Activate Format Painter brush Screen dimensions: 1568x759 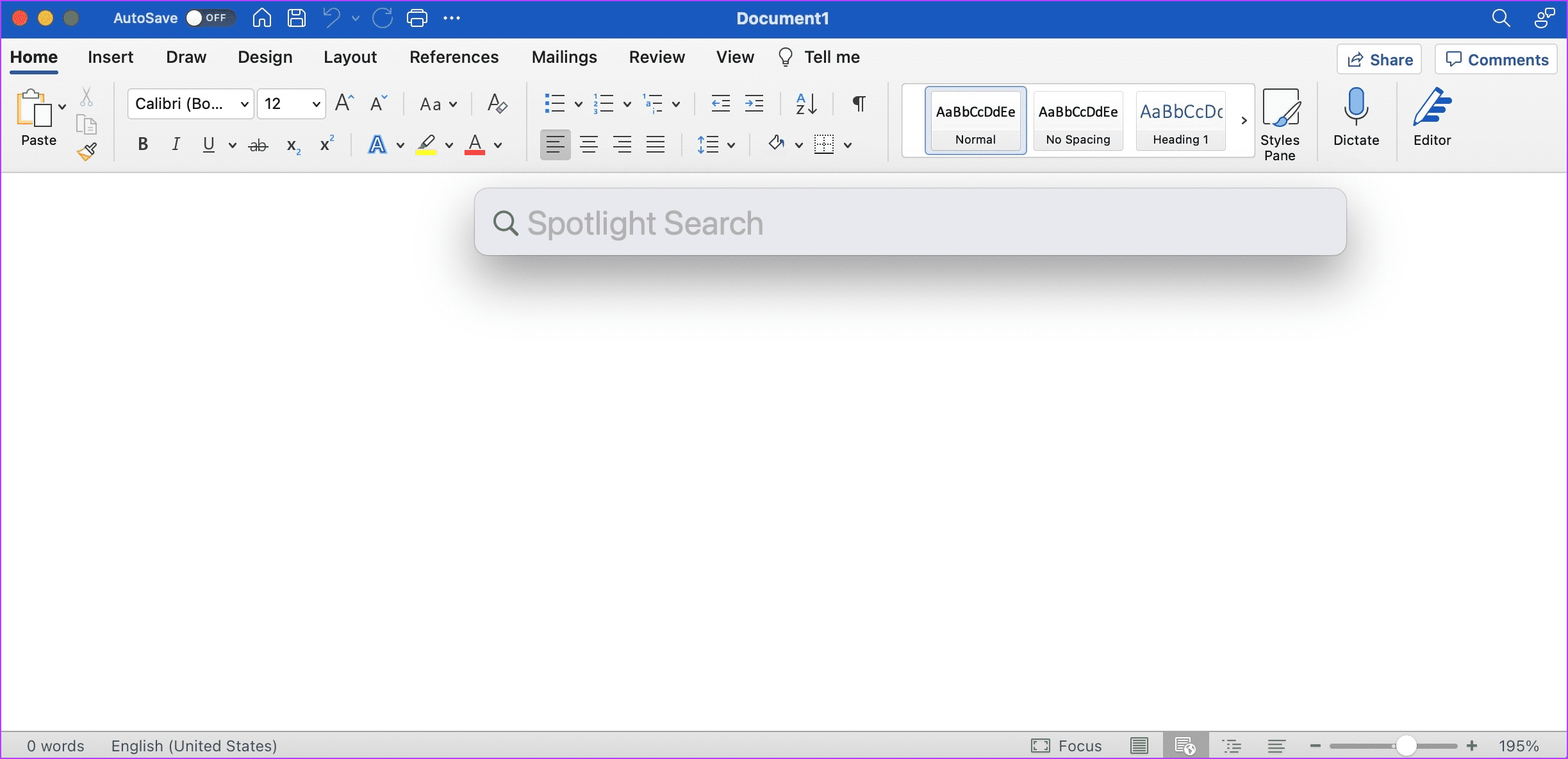(x=87, y=151)
